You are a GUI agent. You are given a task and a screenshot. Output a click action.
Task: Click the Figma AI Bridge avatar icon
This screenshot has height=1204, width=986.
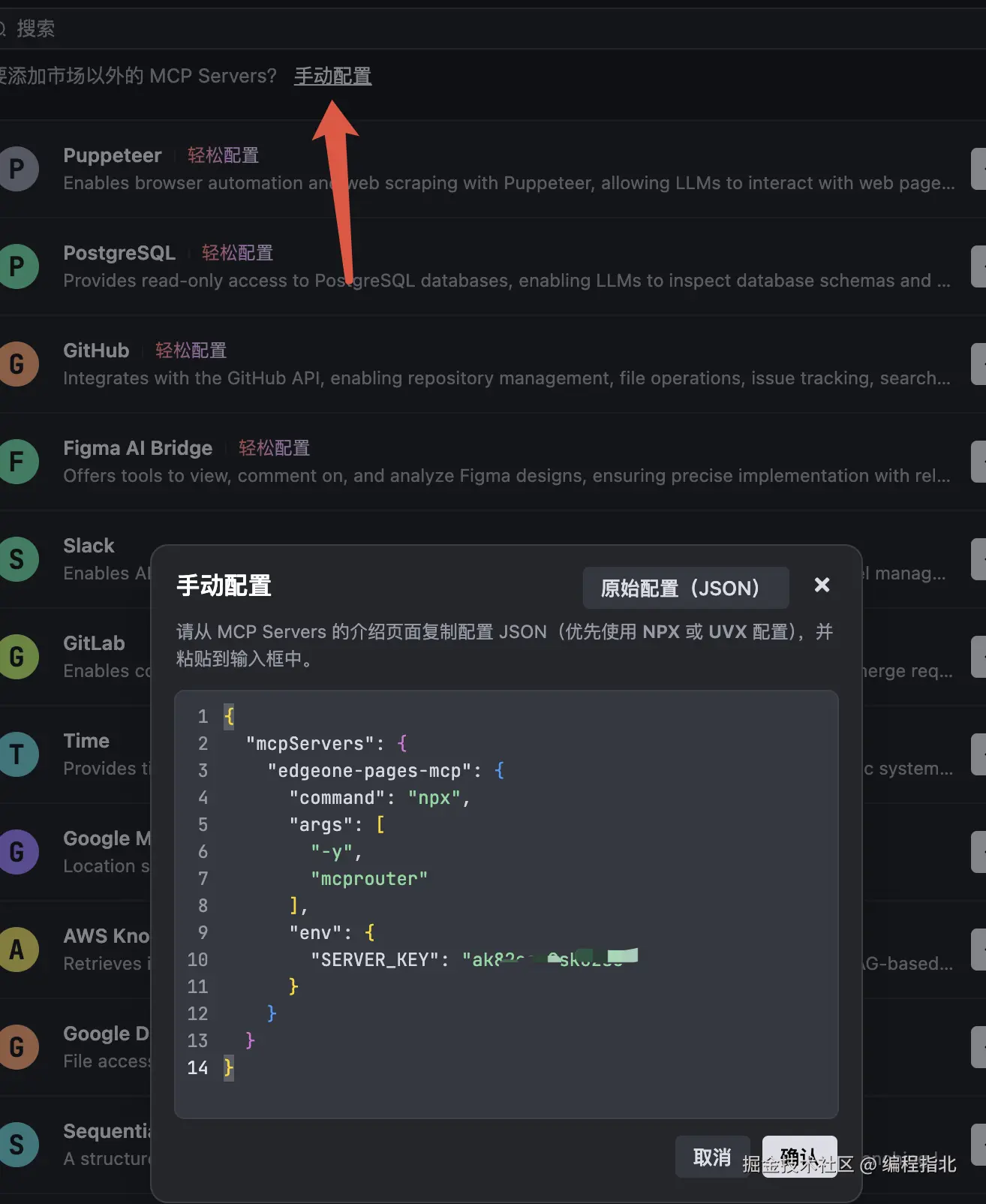[17, 462]
